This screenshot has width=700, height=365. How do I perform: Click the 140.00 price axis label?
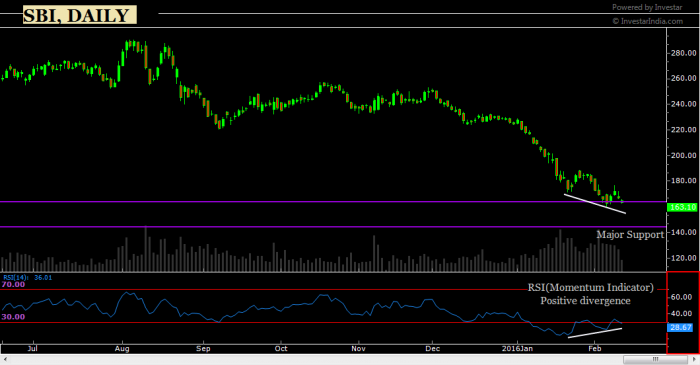(x=683, y=232)
